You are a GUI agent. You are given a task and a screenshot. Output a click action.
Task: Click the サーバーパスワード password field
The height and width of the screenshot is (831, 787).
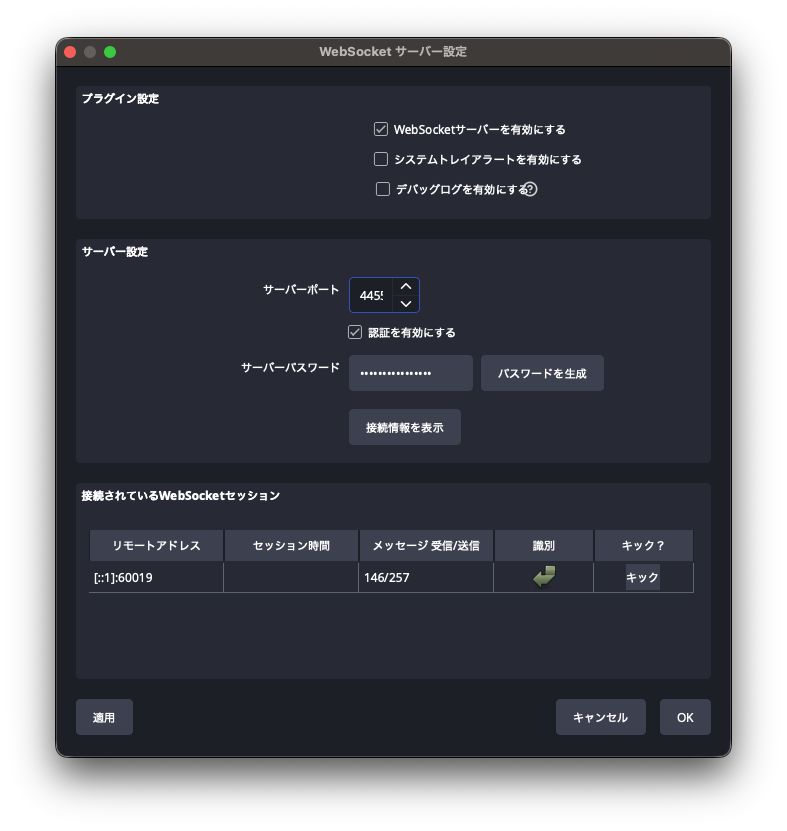point(411,373)
